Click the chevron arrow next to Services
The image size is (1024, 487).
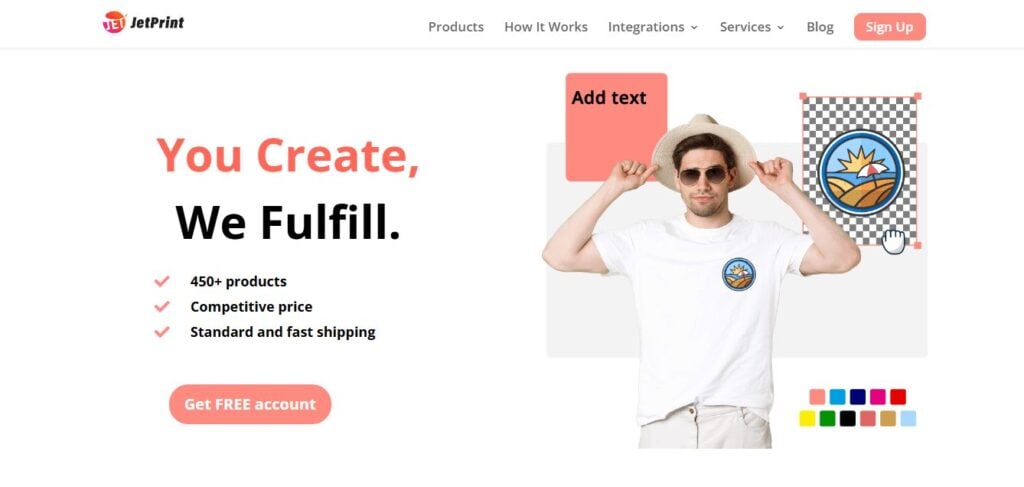780,27
